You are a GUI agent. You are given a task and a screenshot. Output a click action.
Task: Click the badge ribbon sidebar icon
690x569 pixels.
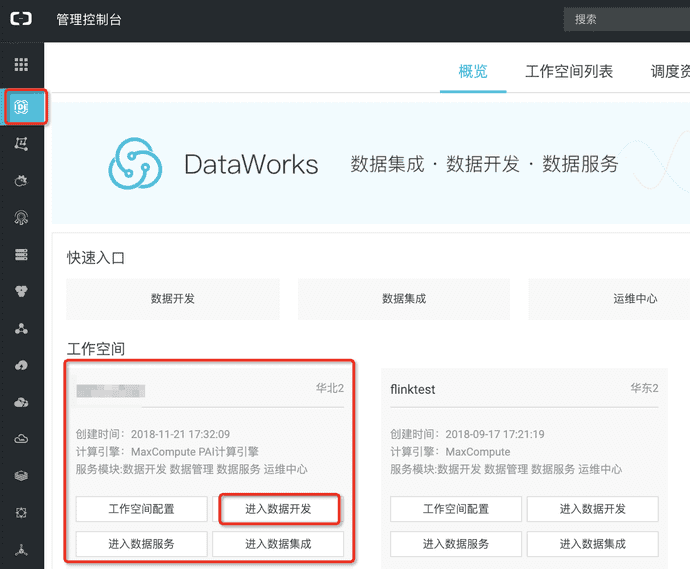21,217
